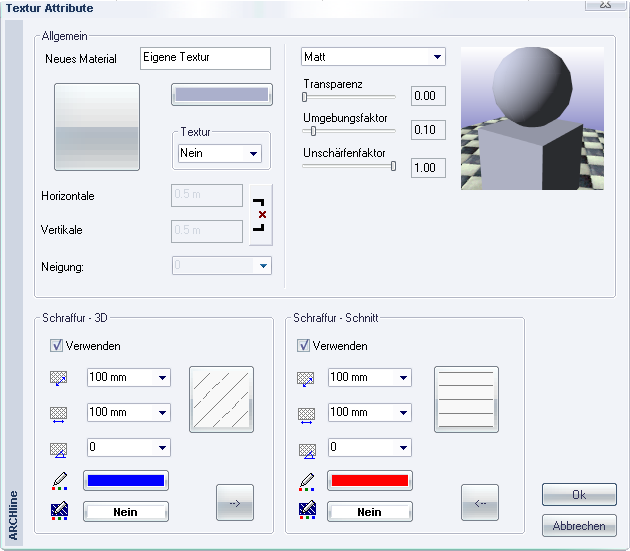
Task: Click the Abbrechen button
Action: (x=579, y=526)
